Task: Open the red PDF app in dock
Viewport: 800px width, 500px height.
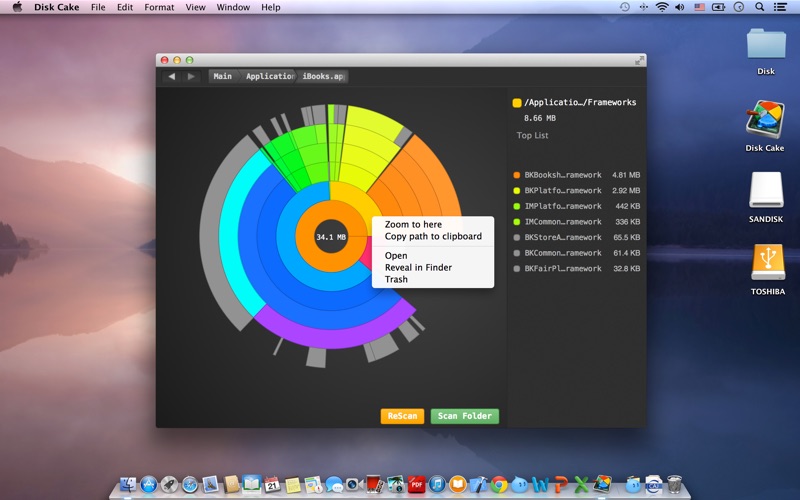Action: point(416,484)
